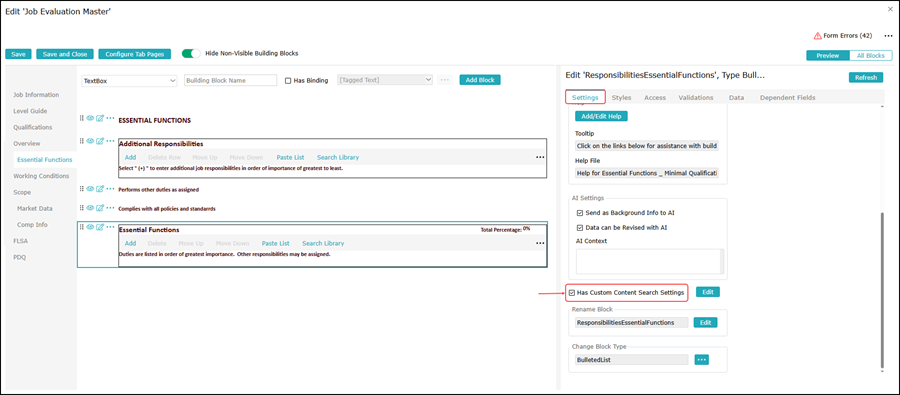The height and width of the screenshot is (395, 900).
Task: Switch to the Styles tab
Action: click(622, 98)
